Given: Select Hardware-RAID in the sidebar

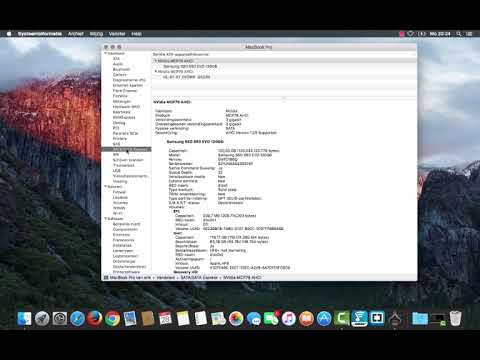Looking at the screenshot, I should 126,107.
